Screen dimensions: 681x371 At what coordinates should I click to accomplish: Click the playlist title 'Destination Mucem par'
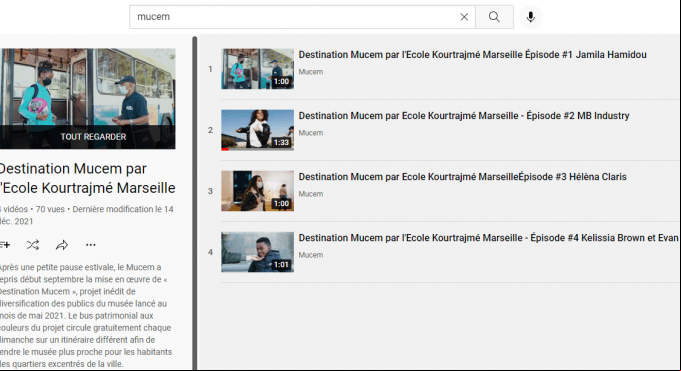pos(73,169)
